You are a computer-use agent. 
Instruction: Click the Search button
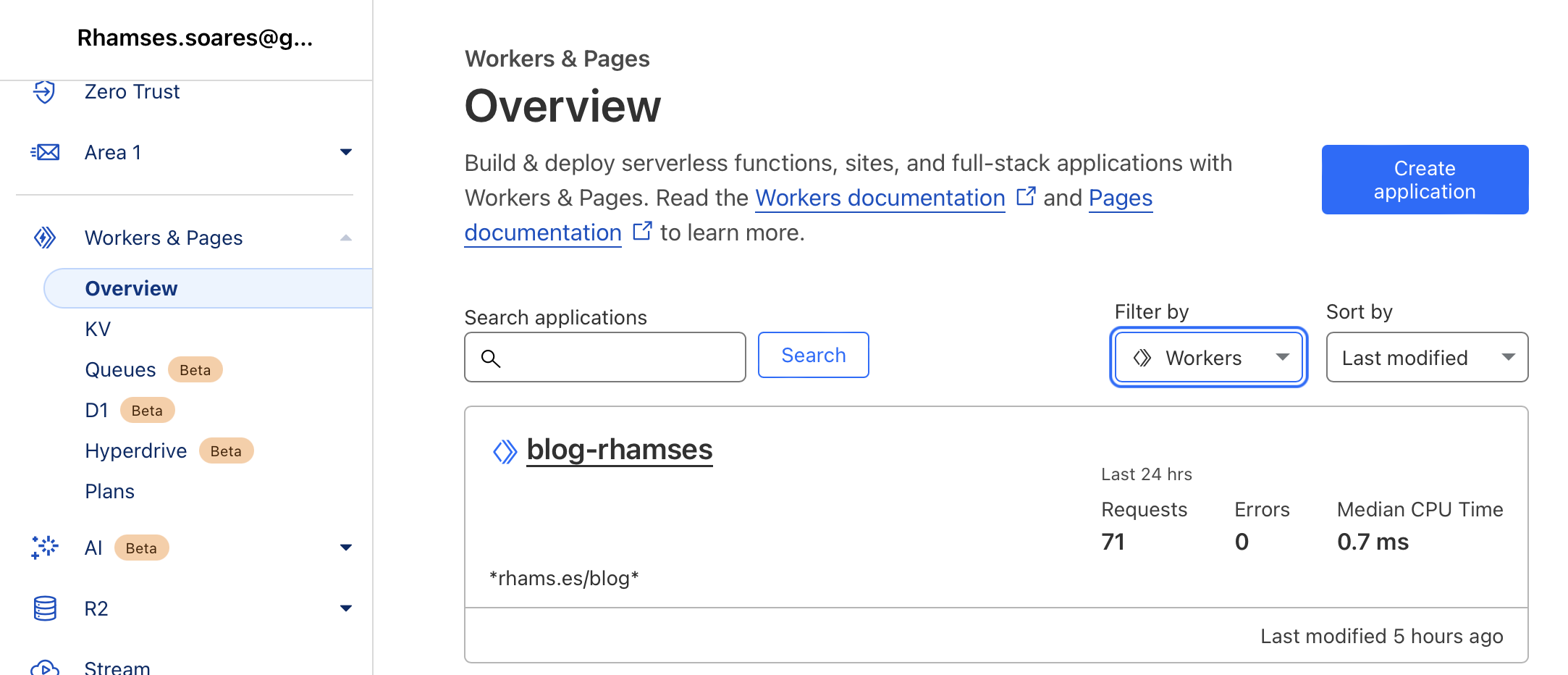(x=813, y=355)
